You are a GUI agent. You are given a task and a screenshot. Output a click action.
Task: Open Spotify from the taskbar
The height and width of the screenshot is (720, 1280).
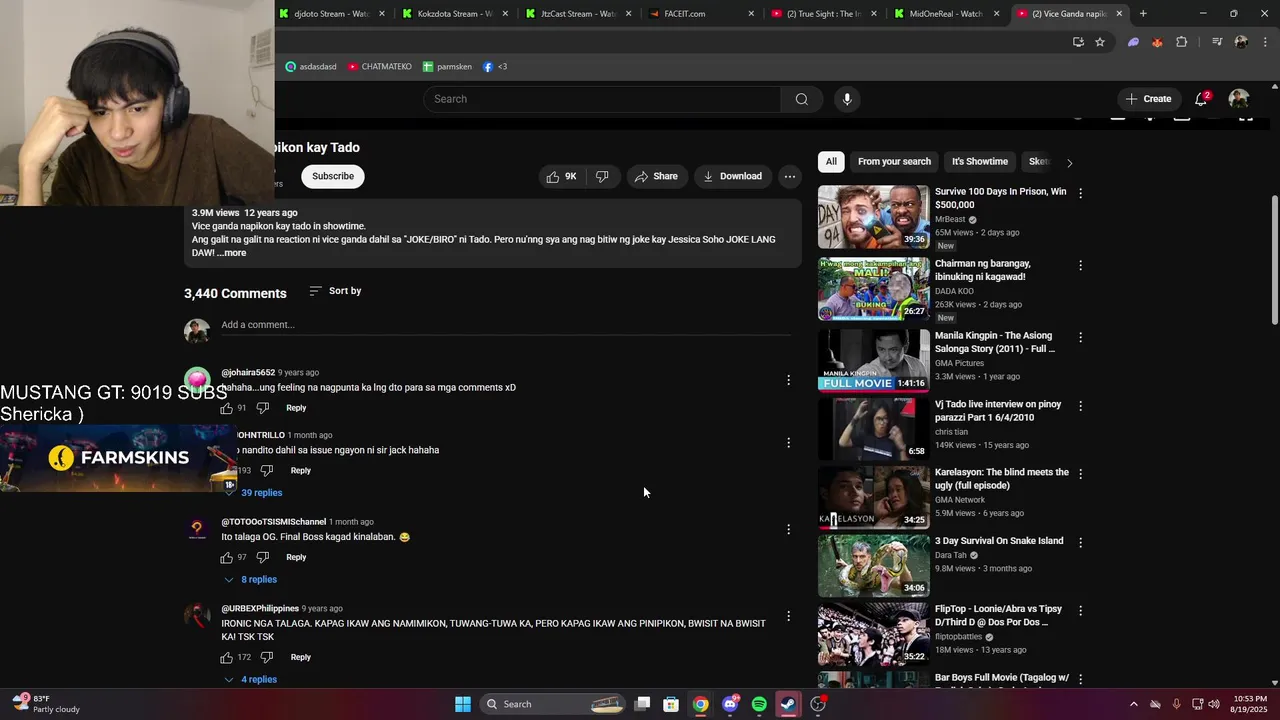click(x=759, y=704)
